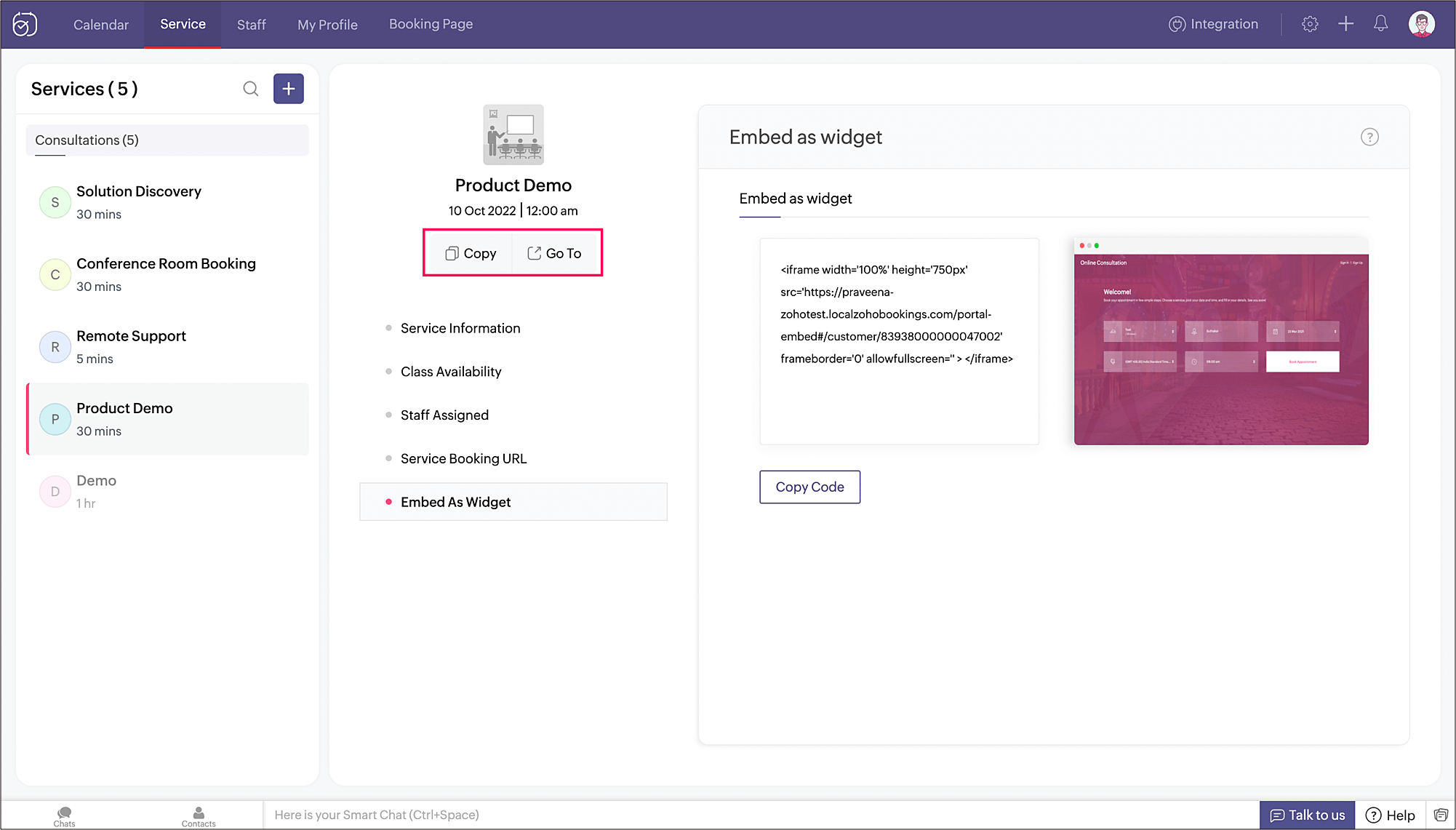Open the Help link
The image size is (1456, 830).
tap(1391, 815)
